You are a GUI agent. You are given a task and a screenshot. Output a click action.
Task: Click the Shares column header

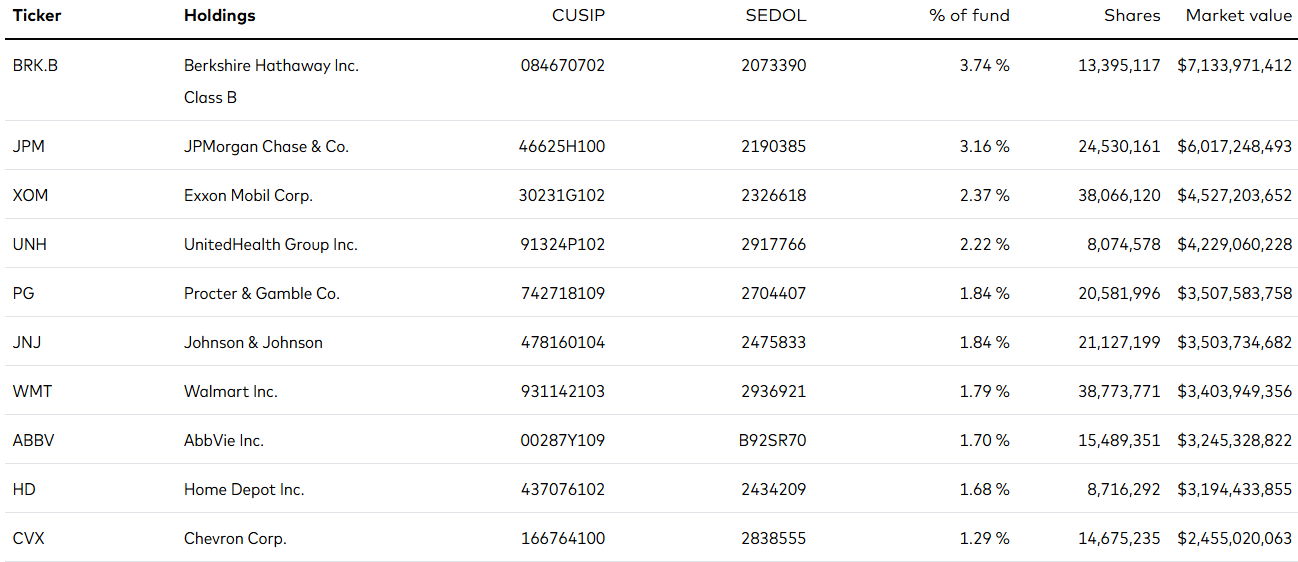click(x=1132, y=16)
